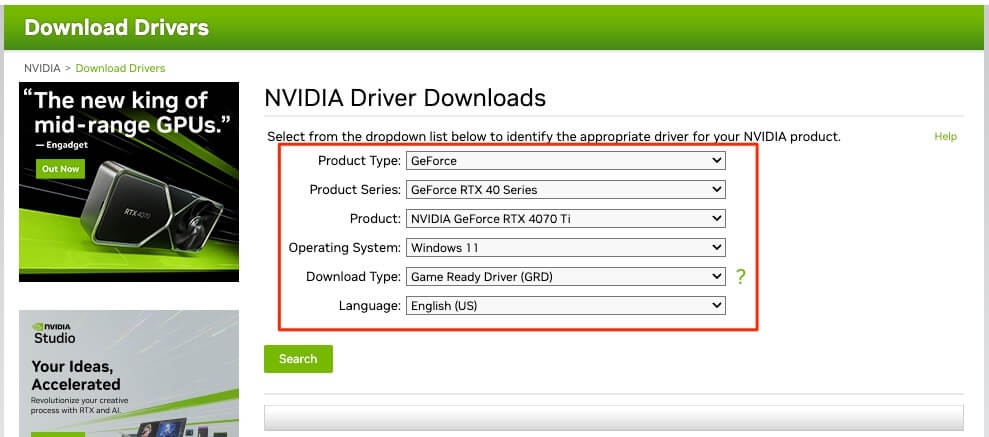Click the NVIDIA Driver Downloads heading

405,98
